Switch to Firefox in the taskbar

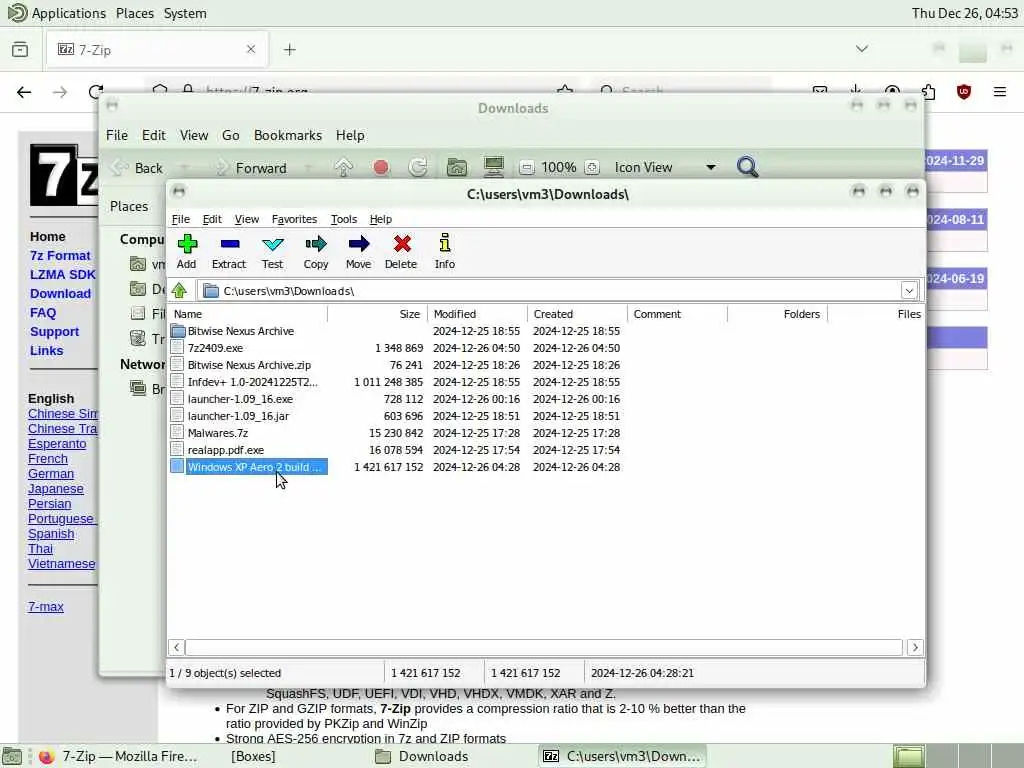pos(118,756)
